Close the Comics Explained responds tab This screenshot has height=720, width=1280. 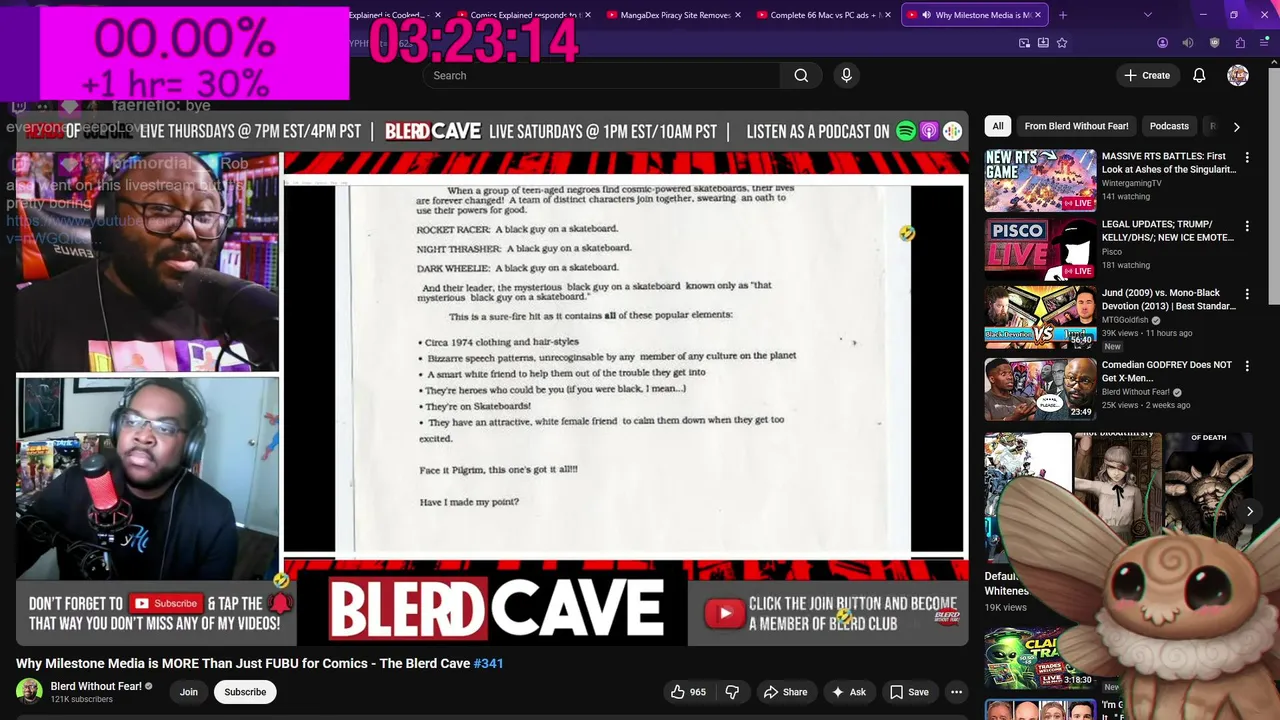(x=587, y=15)
